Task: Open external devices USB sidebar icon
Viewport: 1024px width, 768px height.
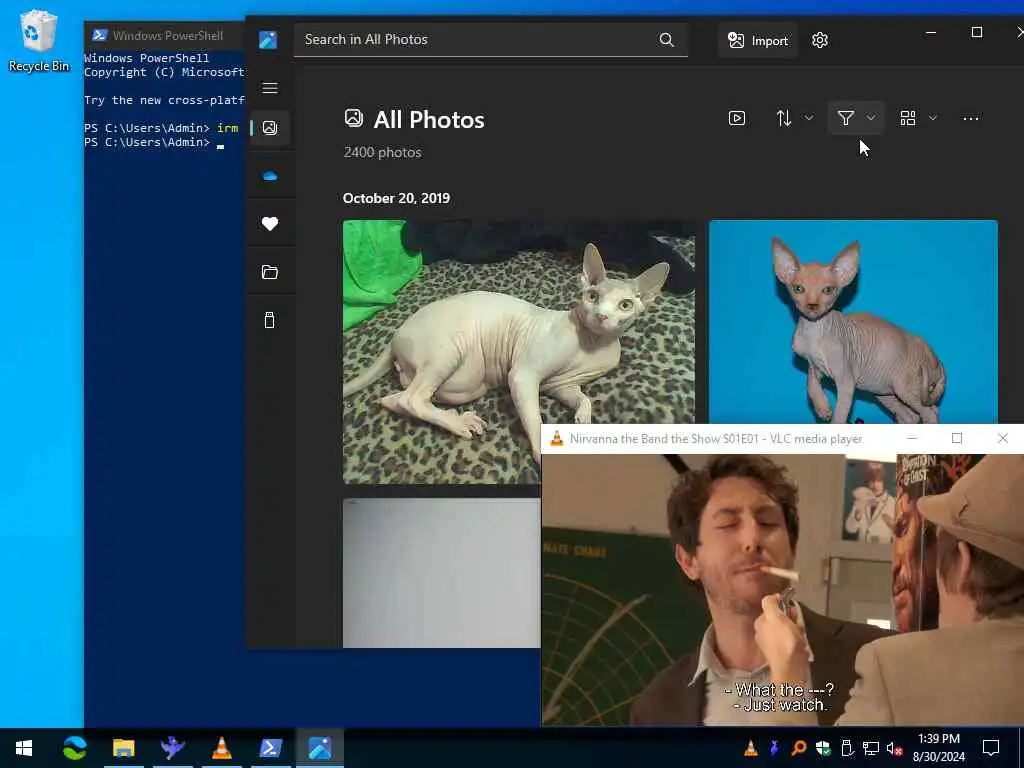Action: point(270,320)
